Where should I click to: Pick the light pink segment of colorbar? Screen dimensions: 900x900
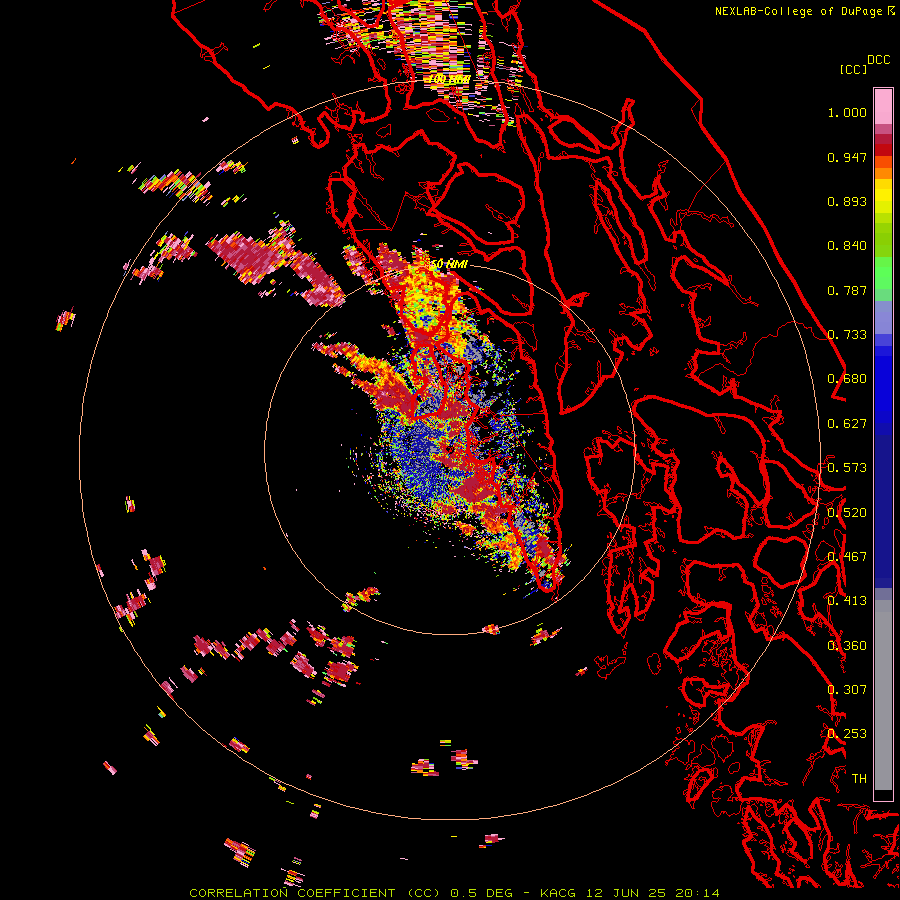pyautogui.click(x=883, y=106)
